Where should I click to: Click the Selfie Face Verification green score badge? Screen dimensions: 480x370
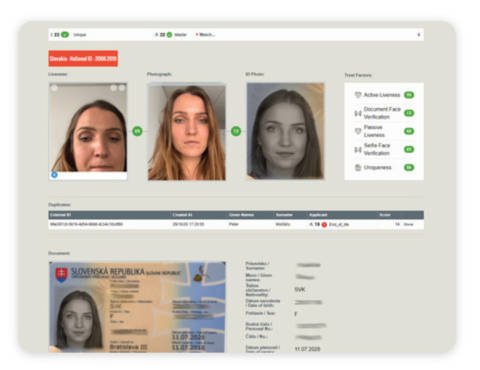pos(409,149)
